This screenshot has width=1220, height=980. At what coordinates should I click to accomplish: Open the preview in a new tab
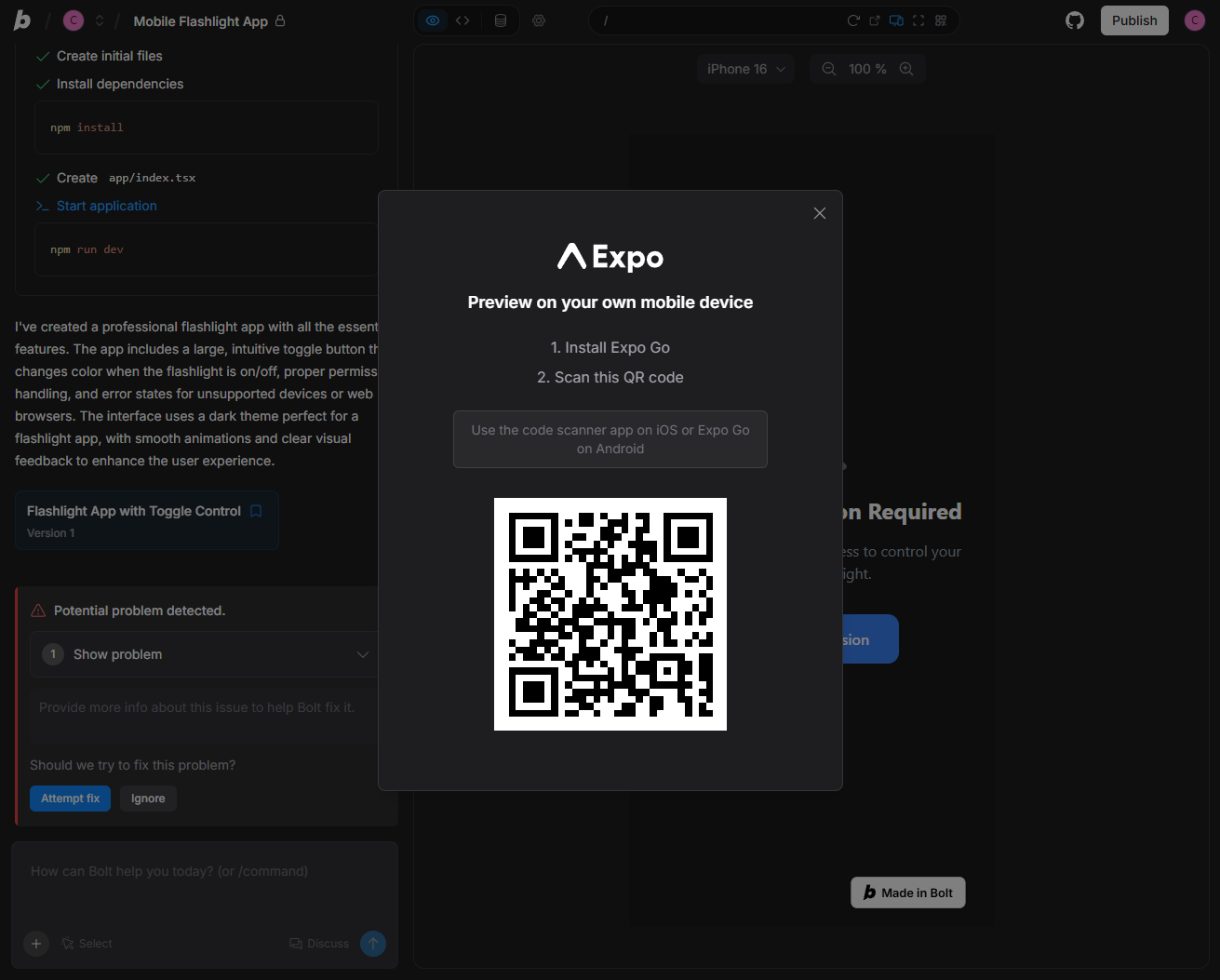tap(873, 20)
